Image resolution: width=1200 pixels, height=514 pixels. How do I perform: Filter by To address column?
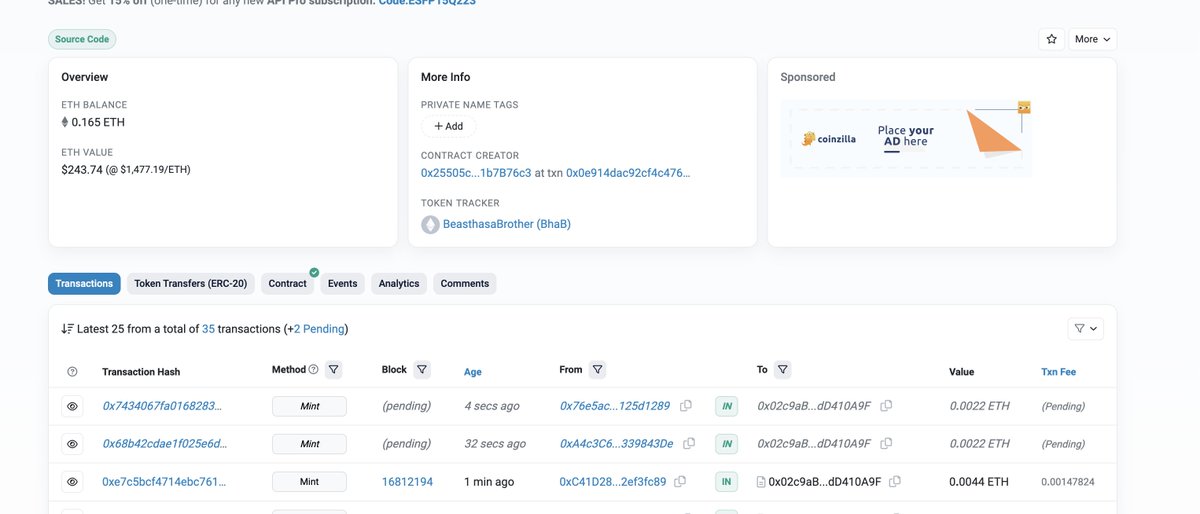pos(783,370)
